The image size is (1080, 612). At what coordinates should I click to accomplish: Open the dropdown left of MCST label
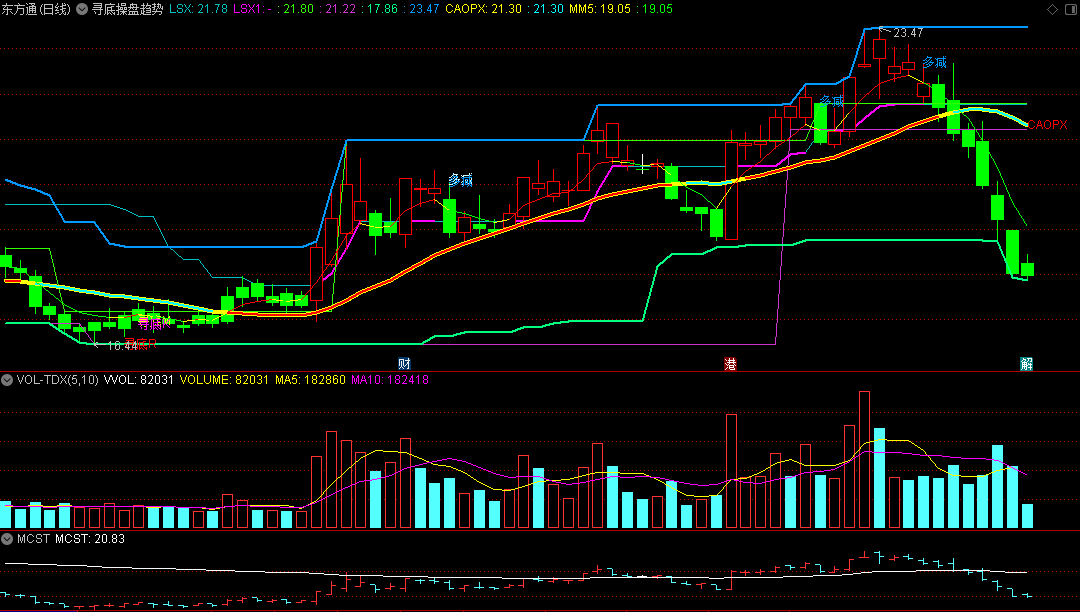point(7,539)
